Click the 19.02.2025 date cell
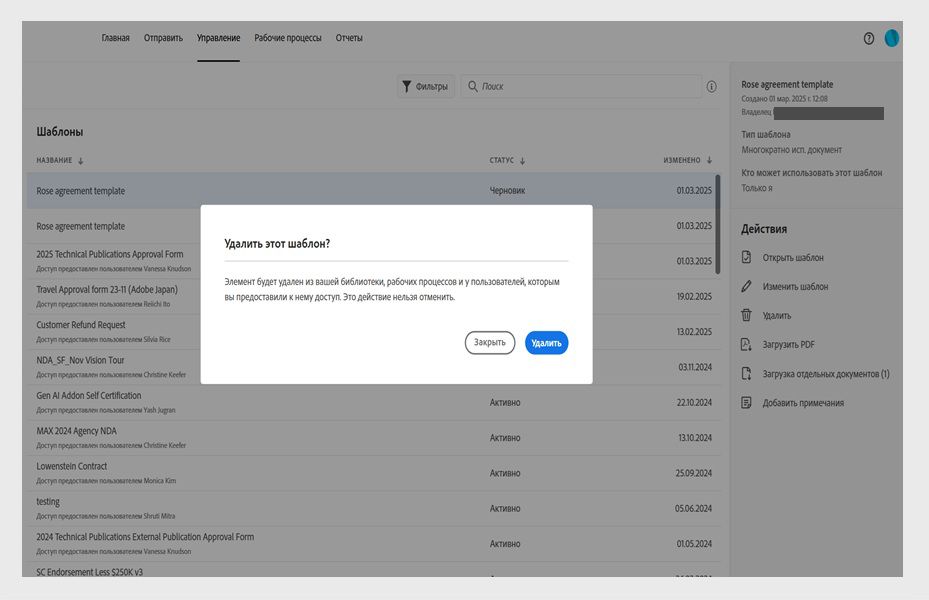This screenshot has height=600, width=929. click(694, 296)
